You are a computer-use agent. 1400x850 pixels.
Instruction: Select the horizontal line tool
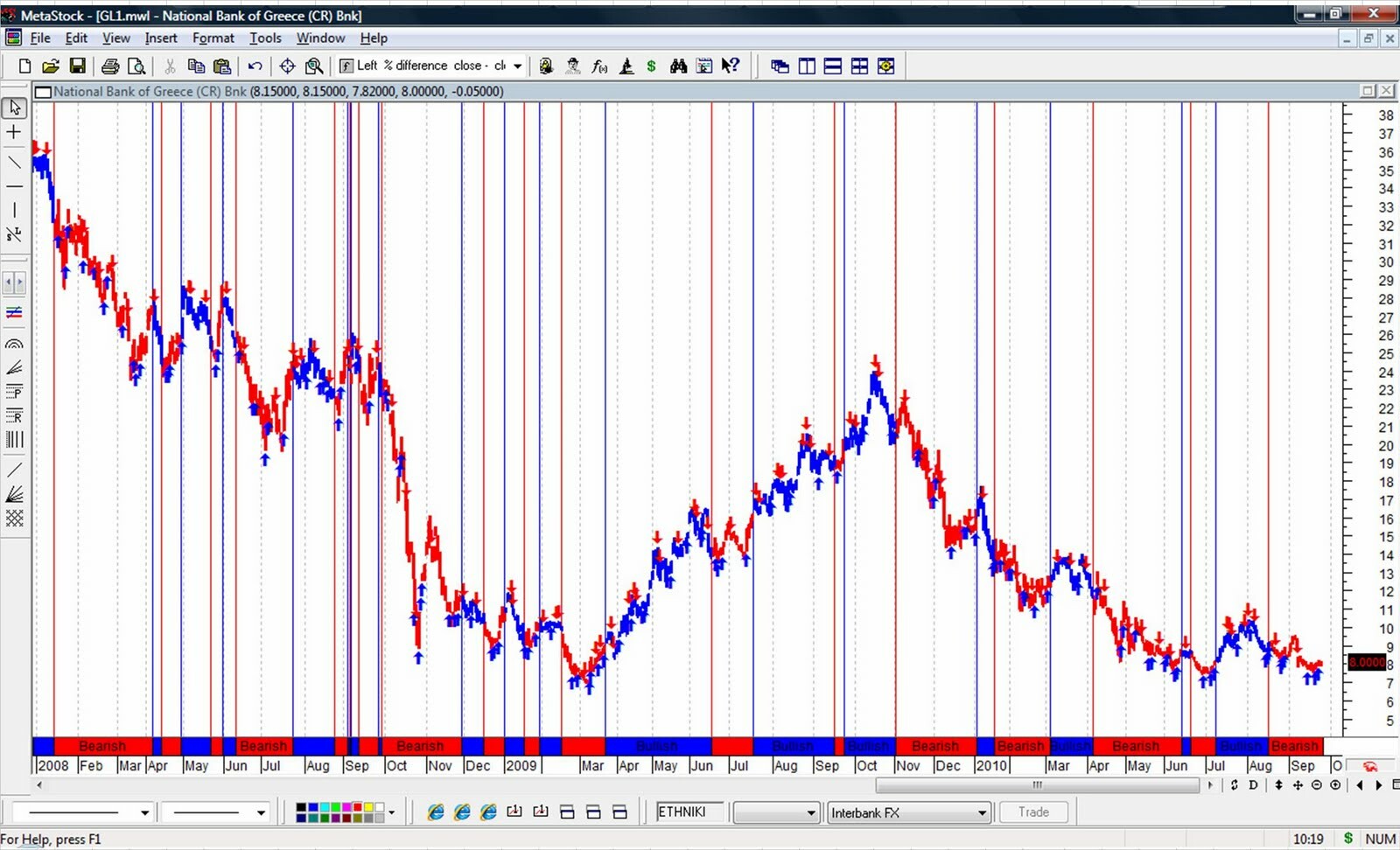pos(14,186)
